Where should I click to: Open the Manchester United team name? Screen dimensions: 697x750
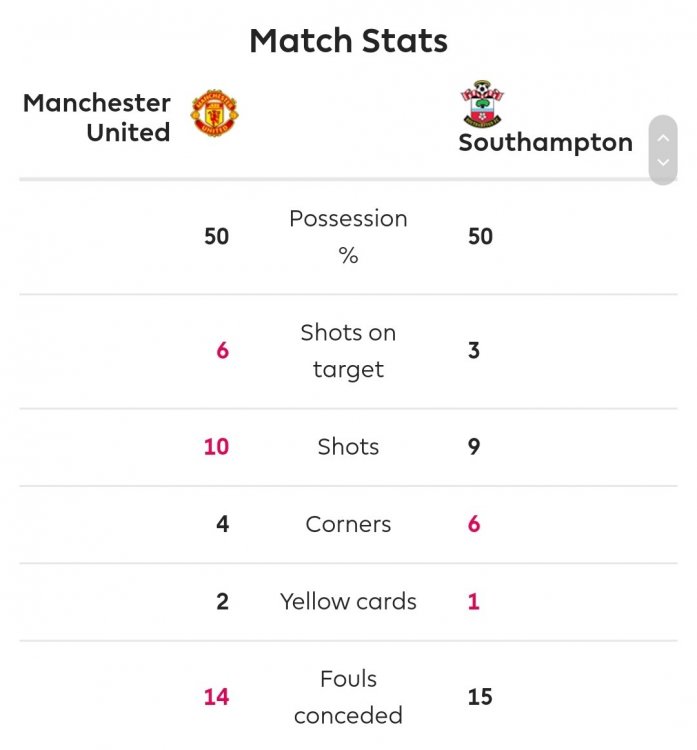pos(97,117)
